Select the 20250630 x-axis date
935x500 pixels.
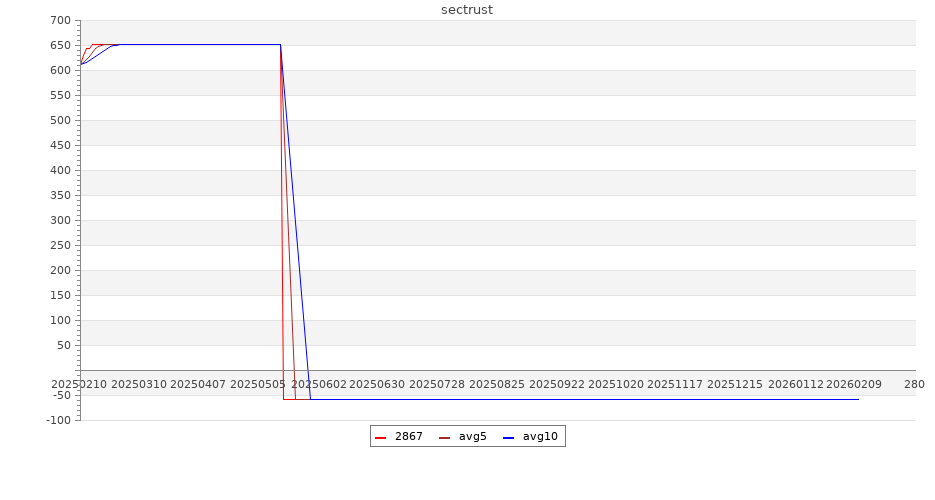click(x=377, y=384)
